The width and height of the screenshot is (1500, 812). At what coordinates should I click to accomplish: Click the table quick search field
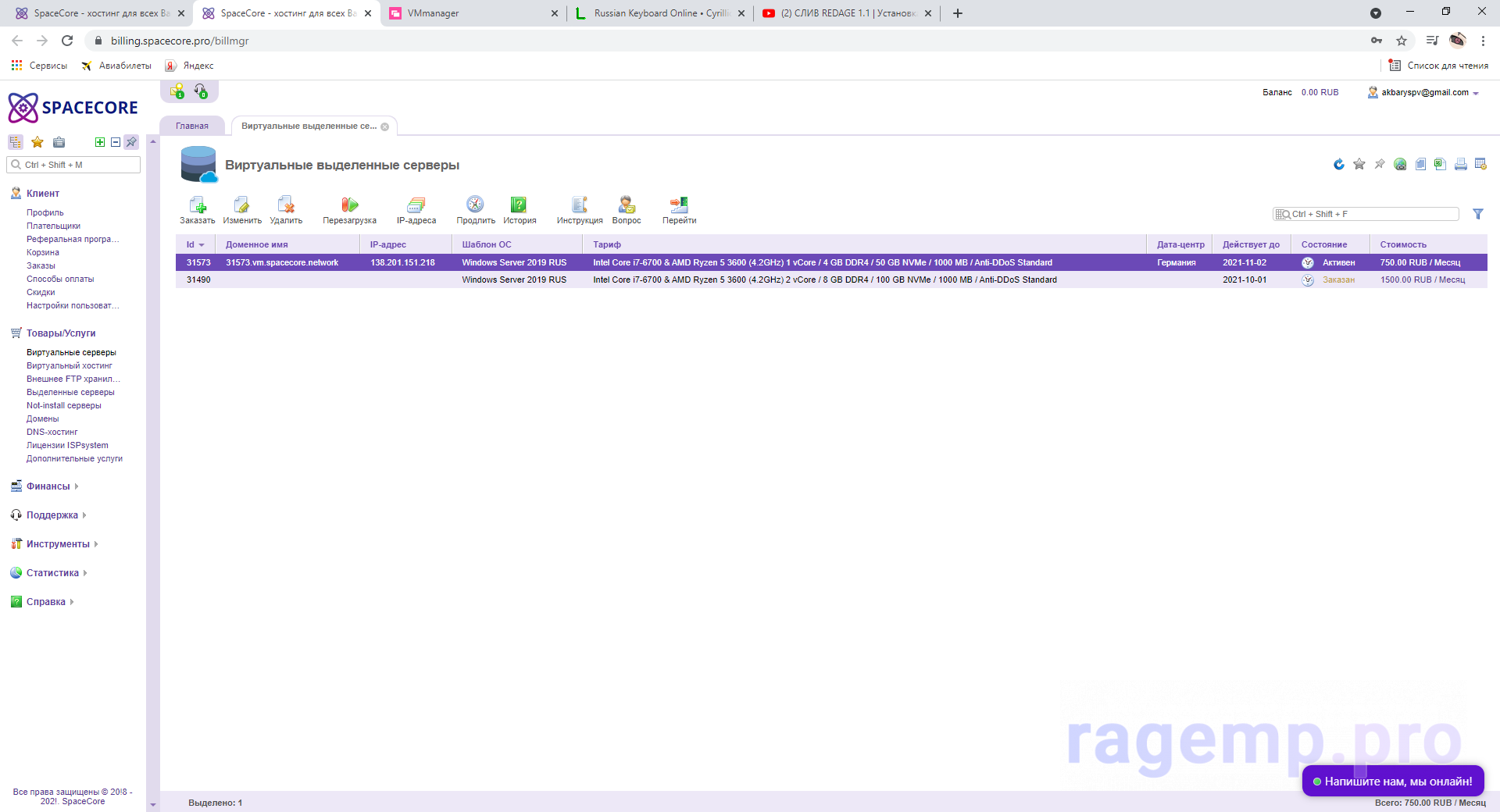(x=1366, y=214)
